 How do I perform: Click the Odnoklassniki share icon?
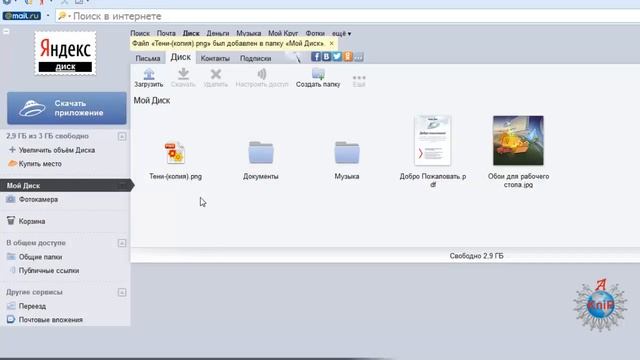coord(347,56)
